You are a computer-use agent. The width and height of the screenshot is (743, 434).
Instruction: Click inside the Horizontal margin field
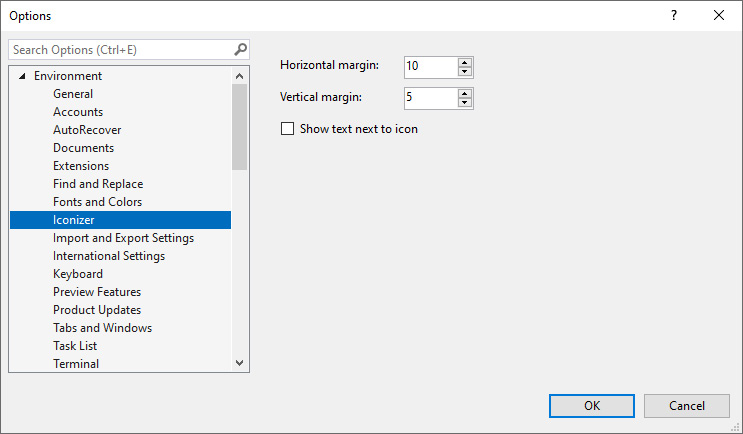pyautogui.click(x=431, y=67)
